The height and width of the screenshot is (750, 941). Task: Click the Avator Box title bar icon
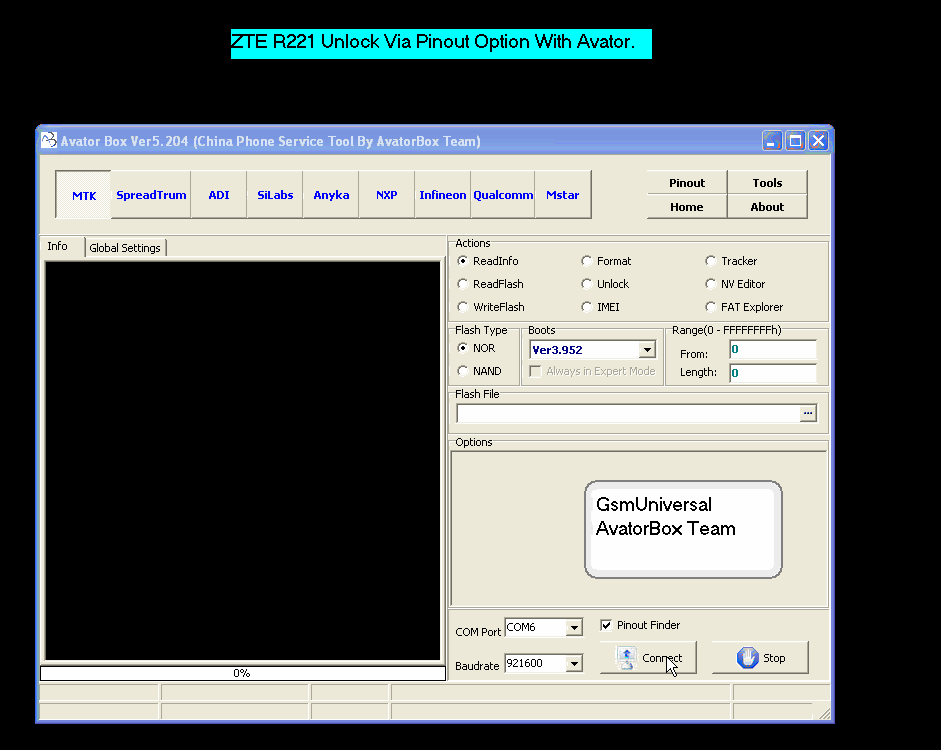pyautogui.click(x=49, y=140)
